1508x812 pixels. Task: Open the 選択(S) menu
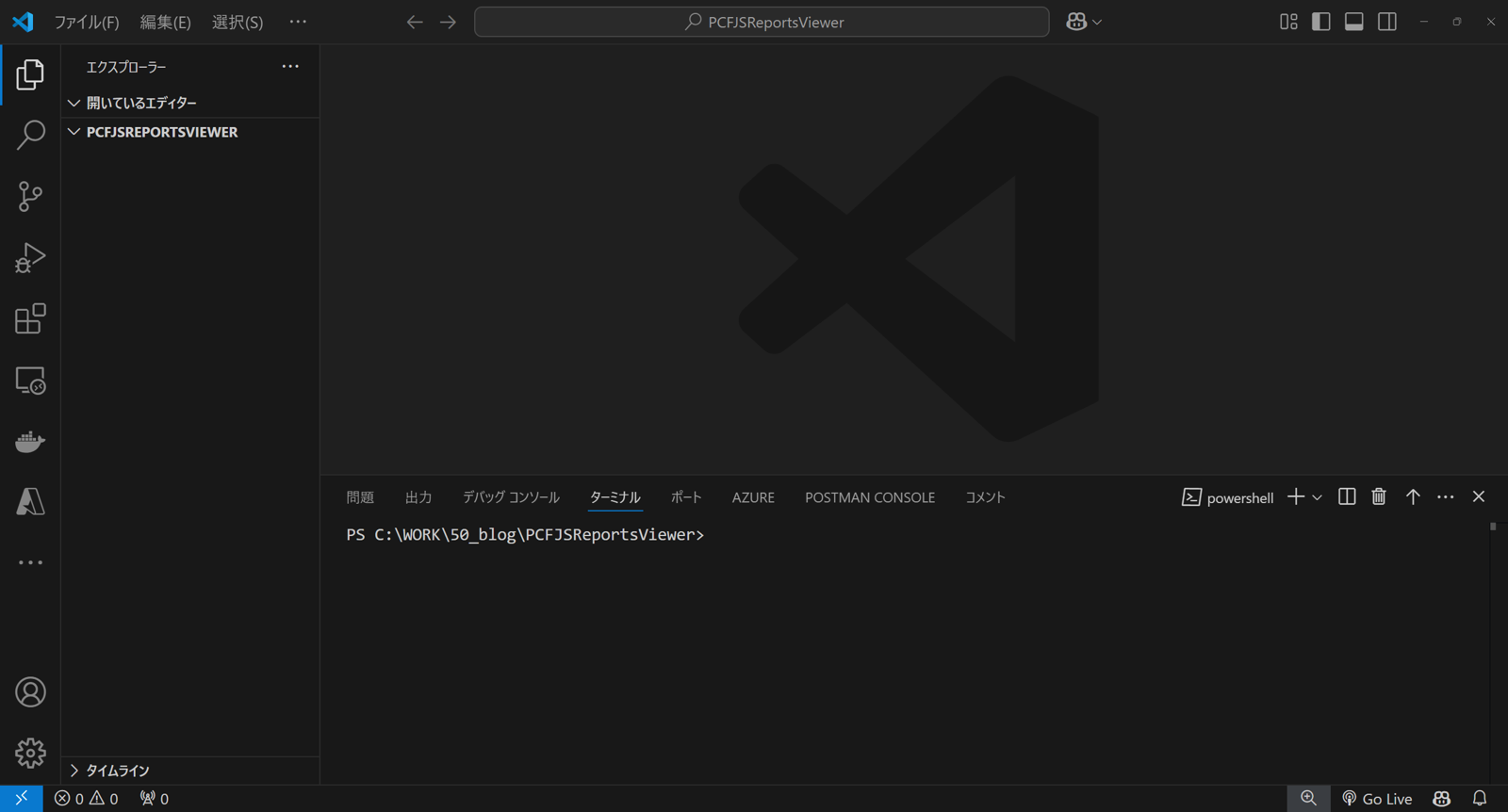[238, 22]
